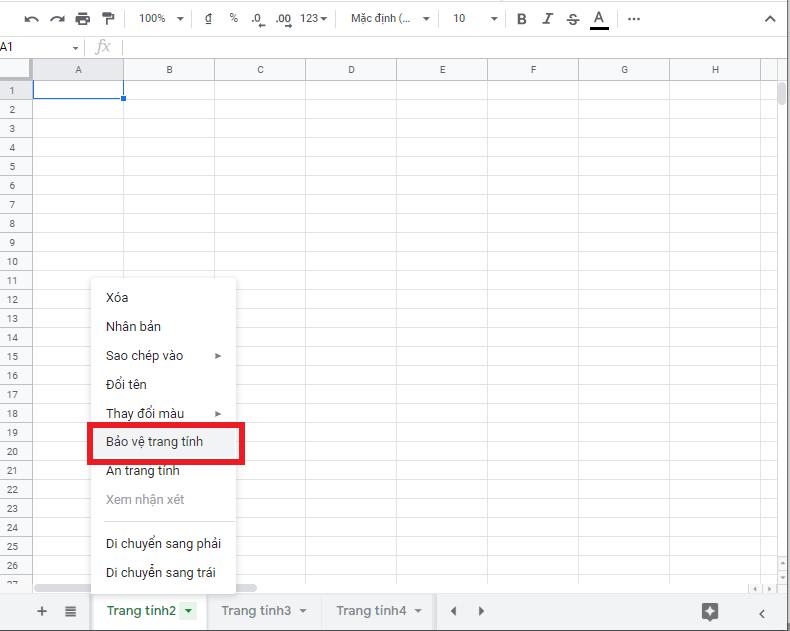Open the 123 number format dropdown
790x631 pixels.
(313, 19)
